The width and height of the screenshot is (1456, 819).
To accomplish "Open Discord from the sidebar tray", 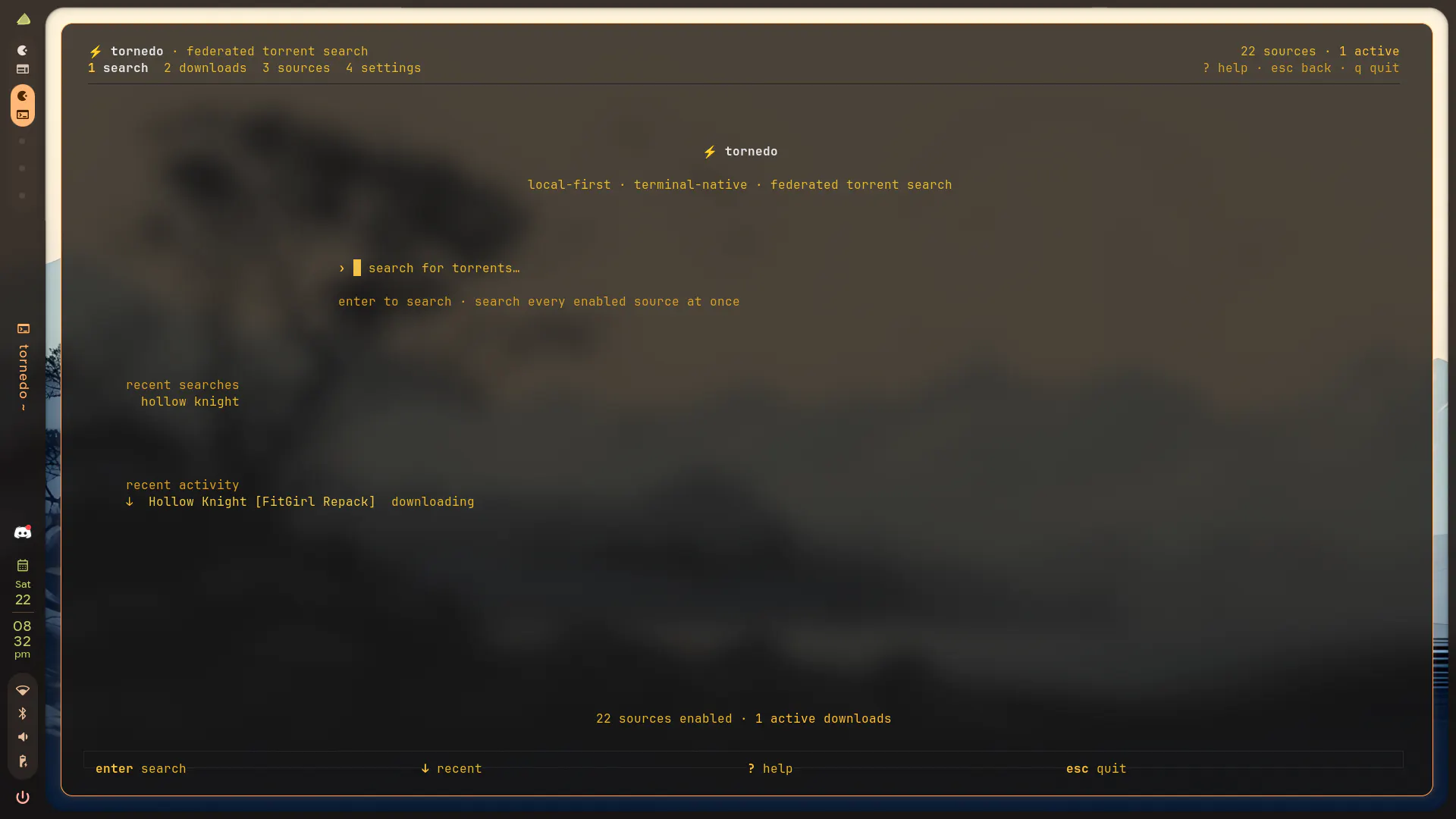I will (23, 532).
